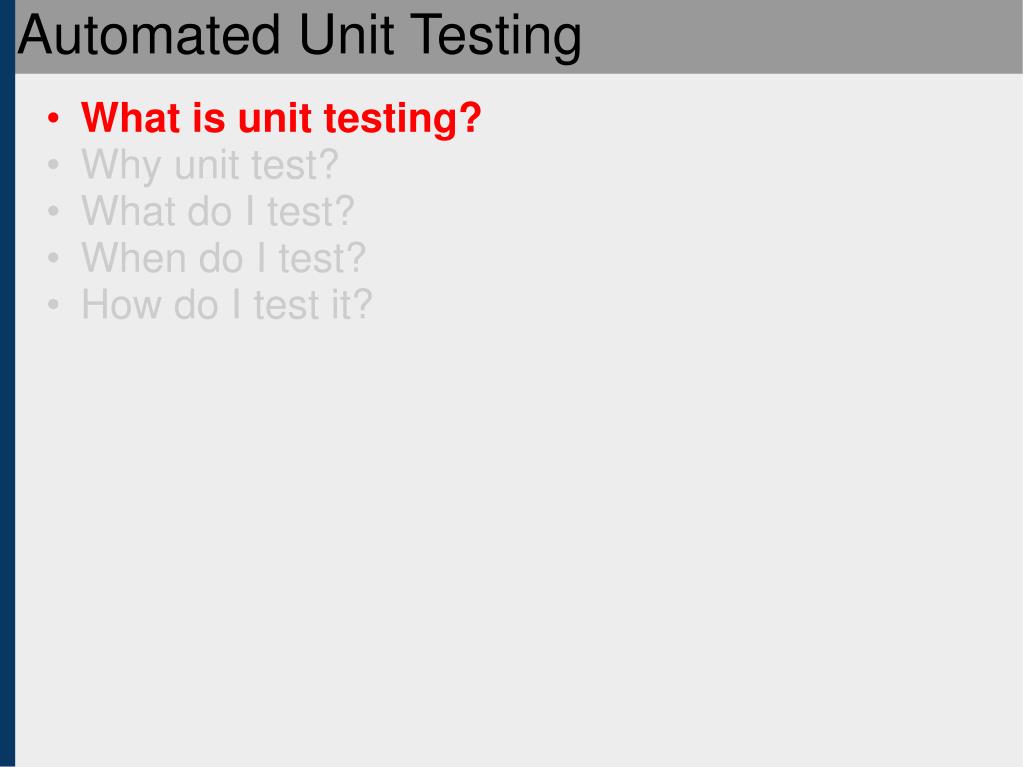Click the word 'Unit' in the slide title

point(346,35)
